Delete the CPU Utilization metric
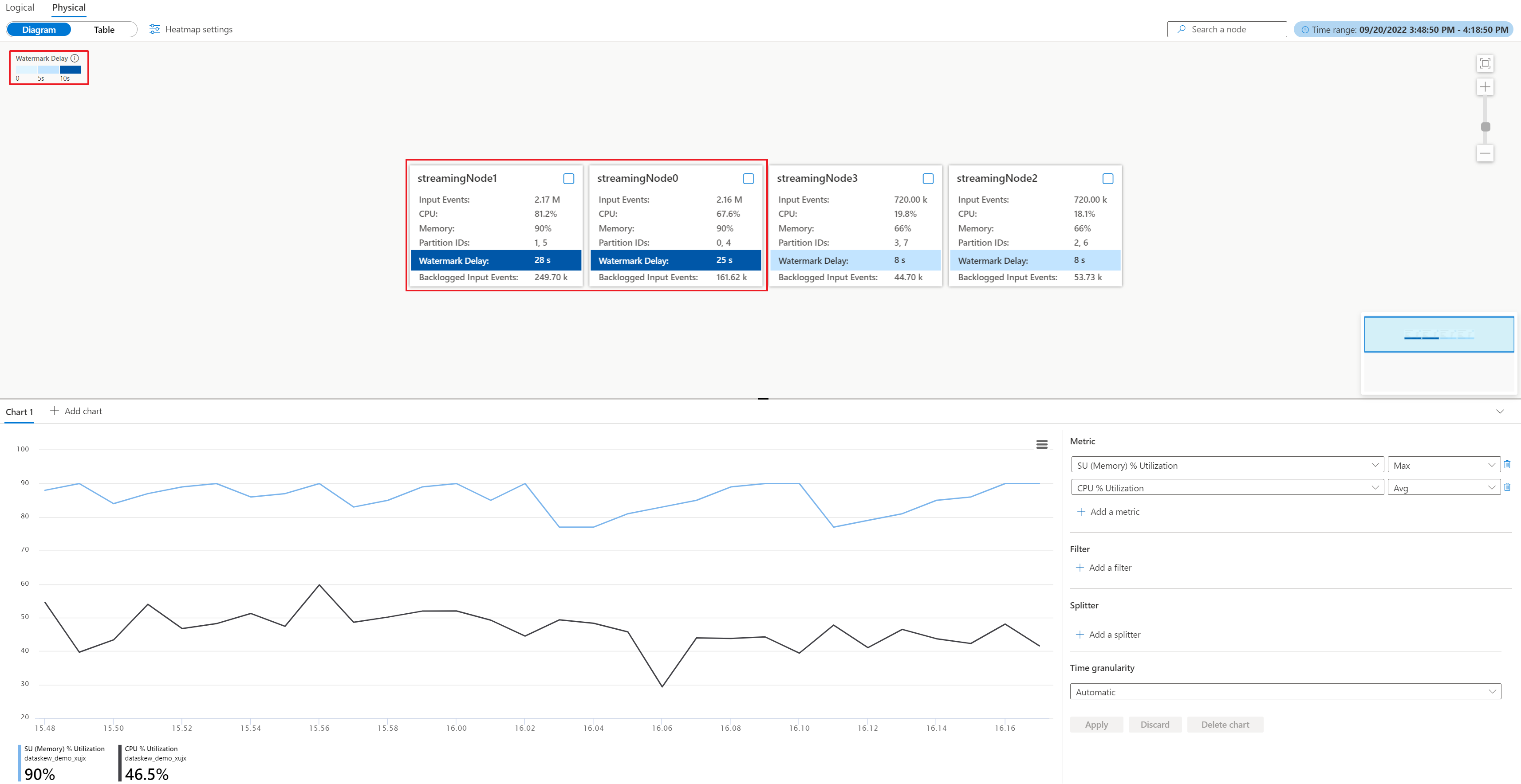The width and height of the screenshot is (1521, 784). pos(1507,487)
